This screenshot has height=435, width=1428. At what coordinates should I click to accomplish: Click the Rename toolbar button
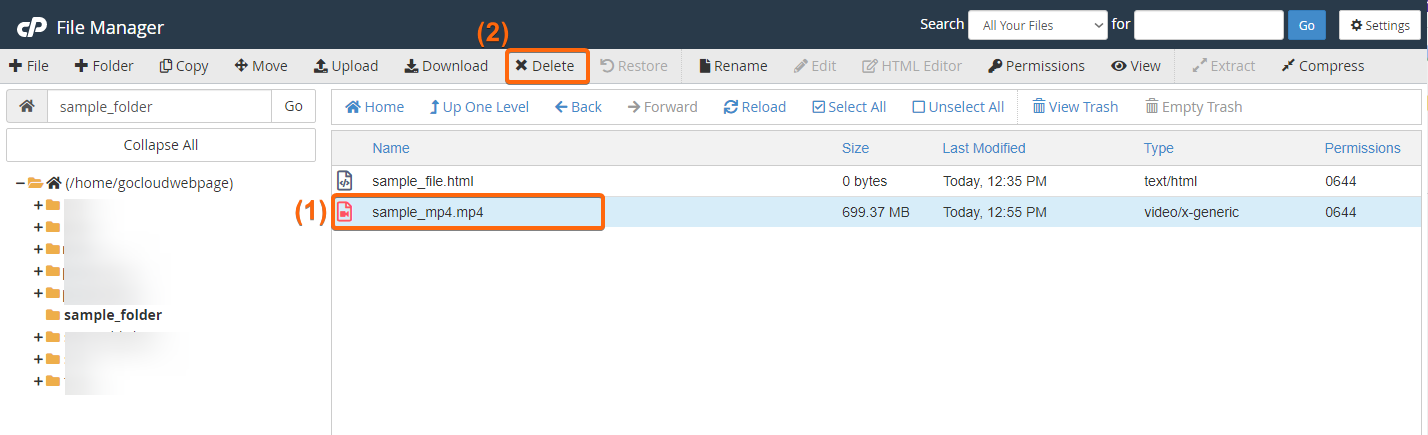click(733, 66)
